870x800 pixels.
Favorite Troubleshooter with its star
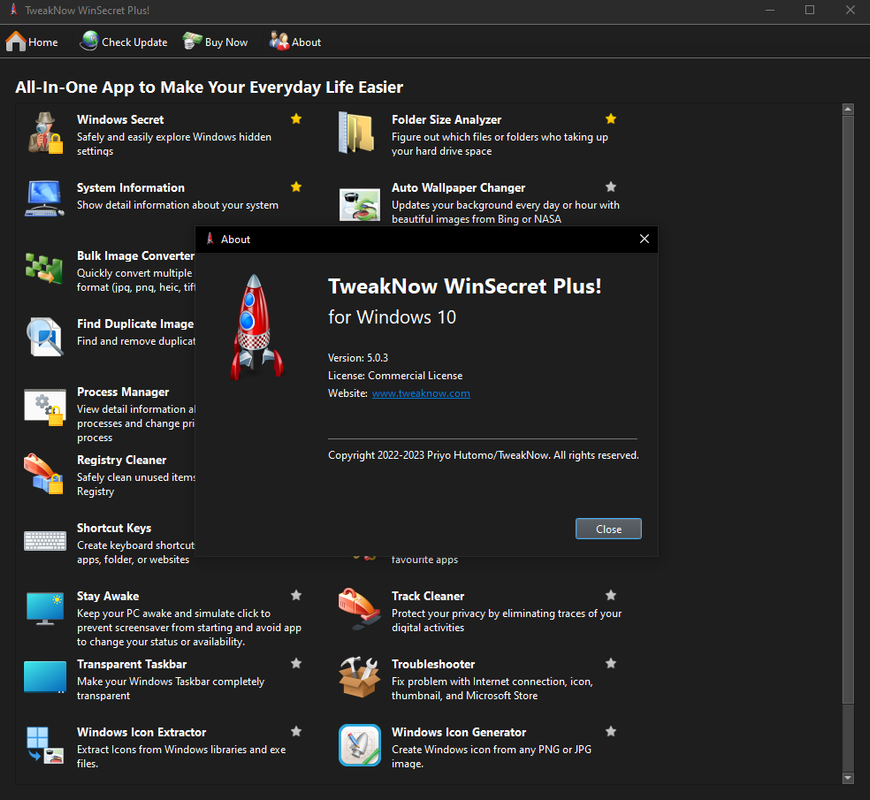pos(611,664)
